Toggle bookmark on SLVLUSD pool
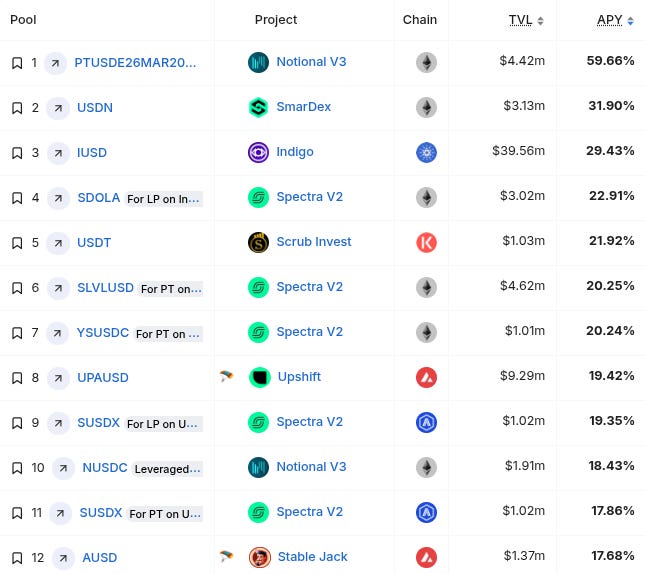 point(17,288)
